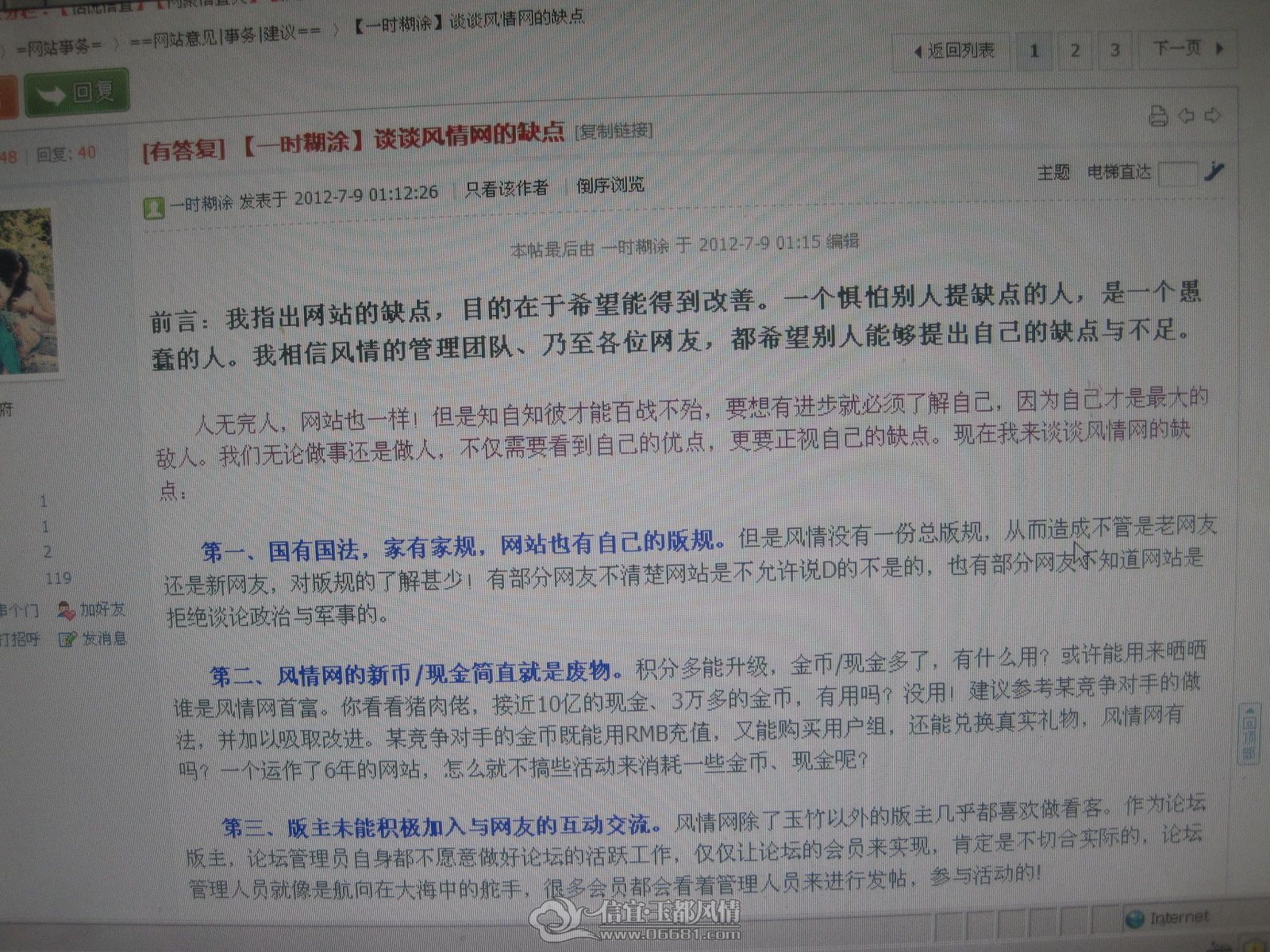This screenshot has height=952, width=1270.
Task: Click the [有答复] tag in the thread title
Action: (184, 149)
